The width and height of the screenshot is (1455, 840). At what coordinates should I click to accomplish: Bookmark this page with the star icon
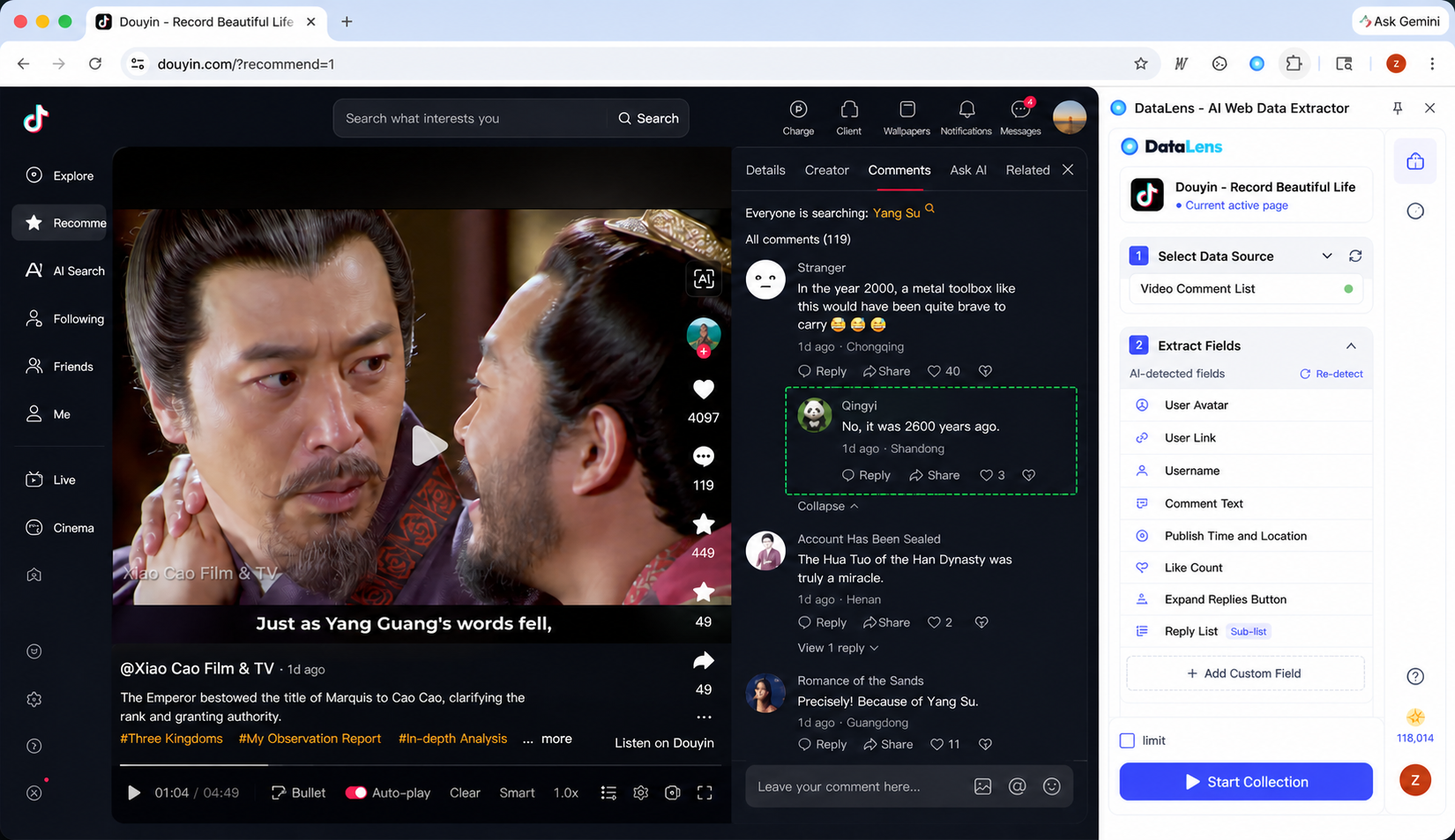1141,63
